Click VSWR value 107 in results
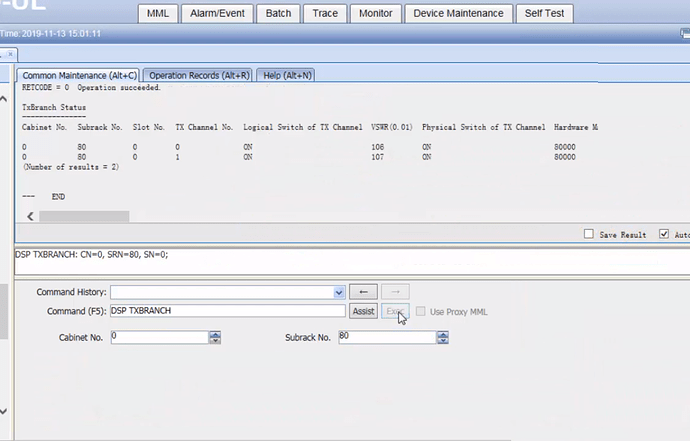Screen dimensions: 690x441 coord(378,157)
